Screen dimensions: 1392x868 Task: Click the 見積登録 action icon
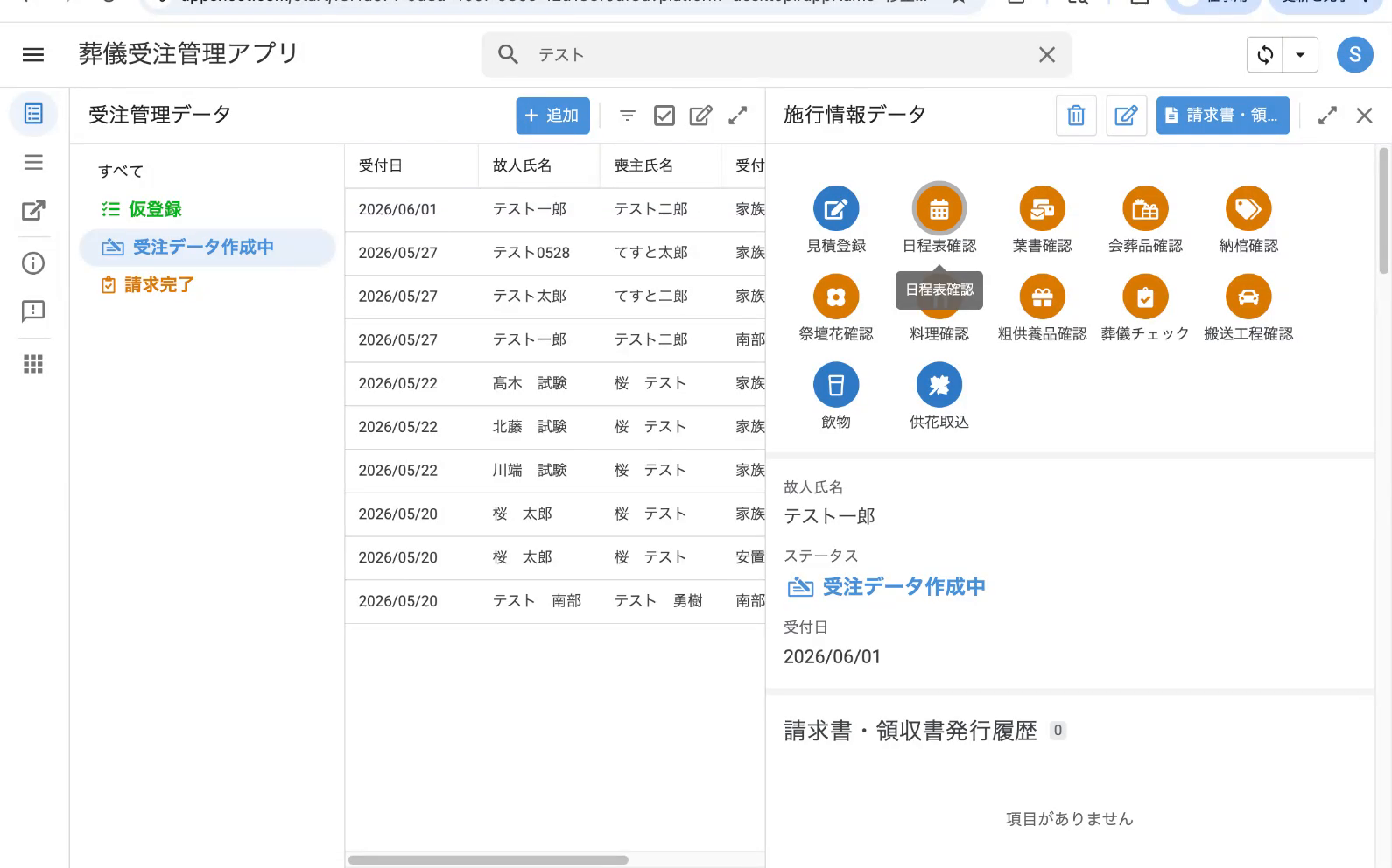836,209
